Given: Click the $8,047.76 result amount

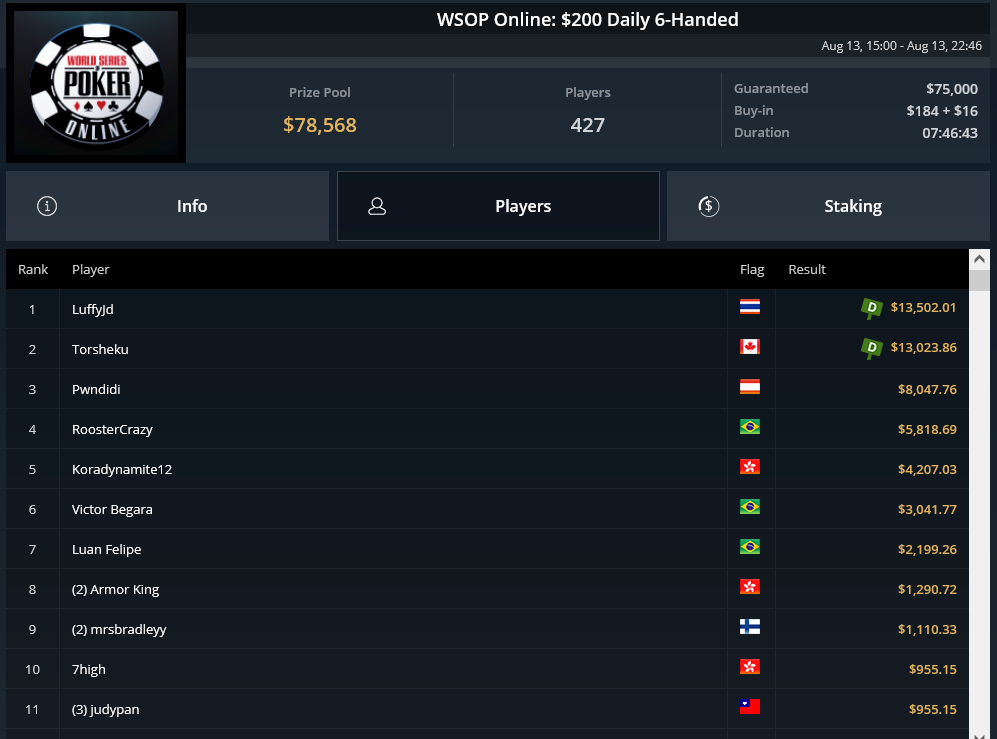Looking at the screenshot, I should tap(927, 389).
